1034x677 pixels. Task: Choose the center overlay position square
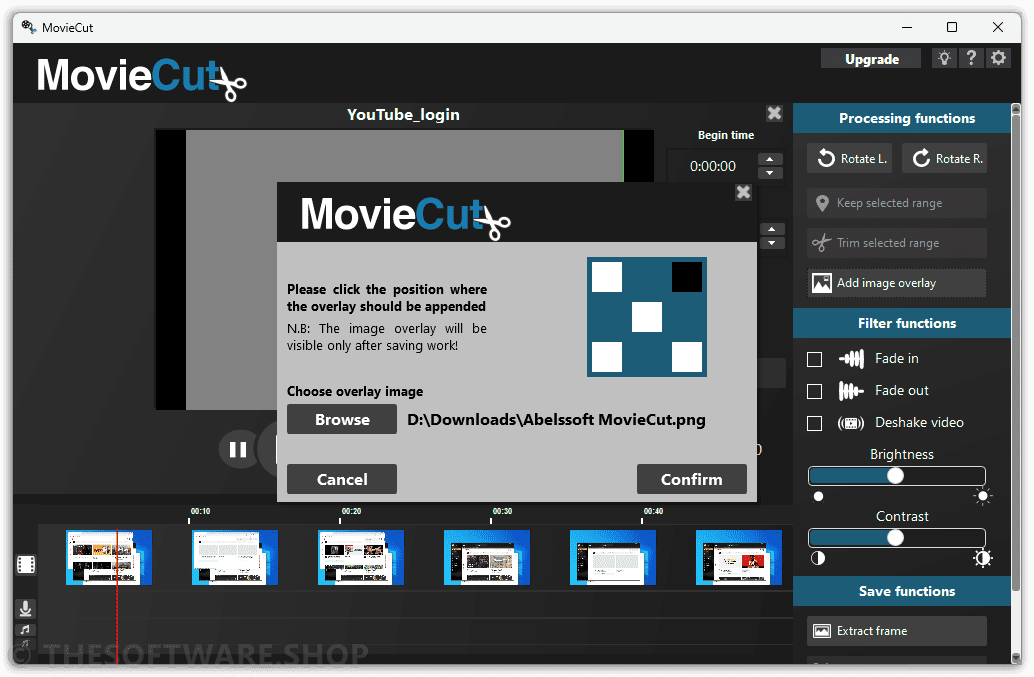point(647,317)
